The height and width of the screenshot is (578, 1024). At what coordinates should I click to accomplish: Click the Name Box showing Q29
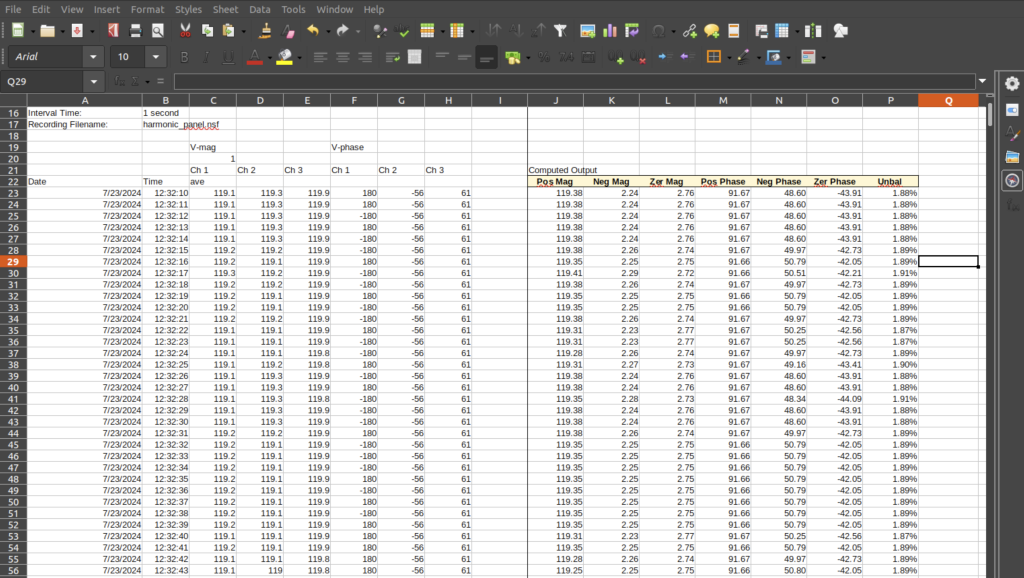pos(40,79)
